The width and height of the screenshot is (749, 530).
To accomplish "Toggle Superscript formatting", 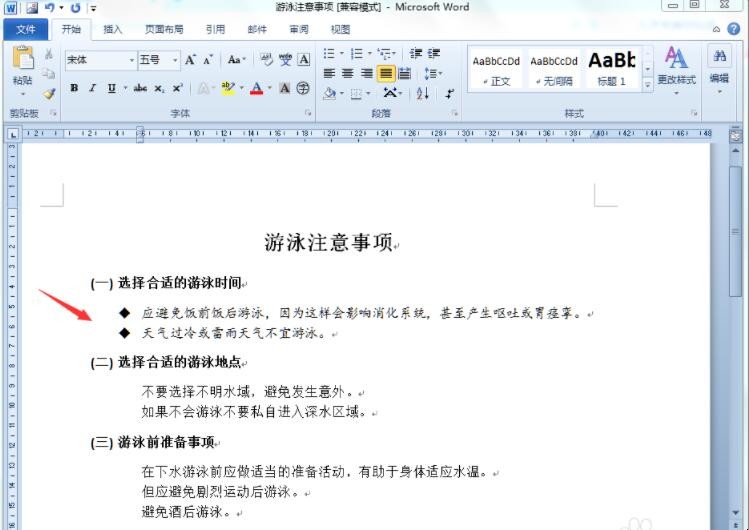I will coord(177,88).
